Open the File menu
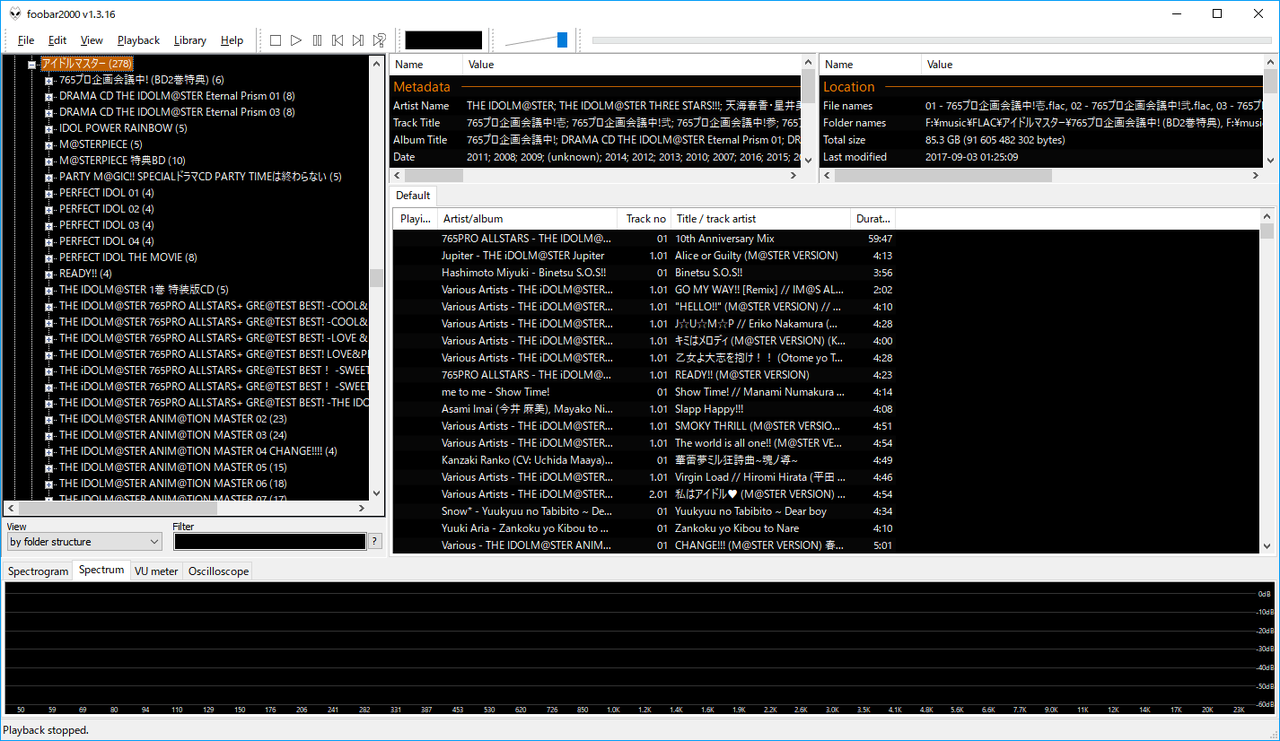 26,40
